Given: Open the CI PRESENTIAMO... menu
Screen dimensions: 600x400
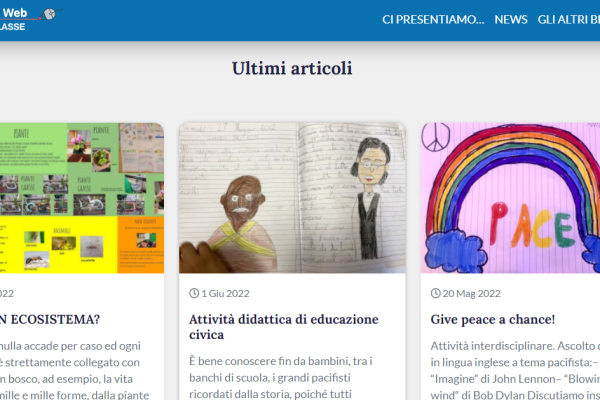Looking at the screenshot, I should 433,20.
